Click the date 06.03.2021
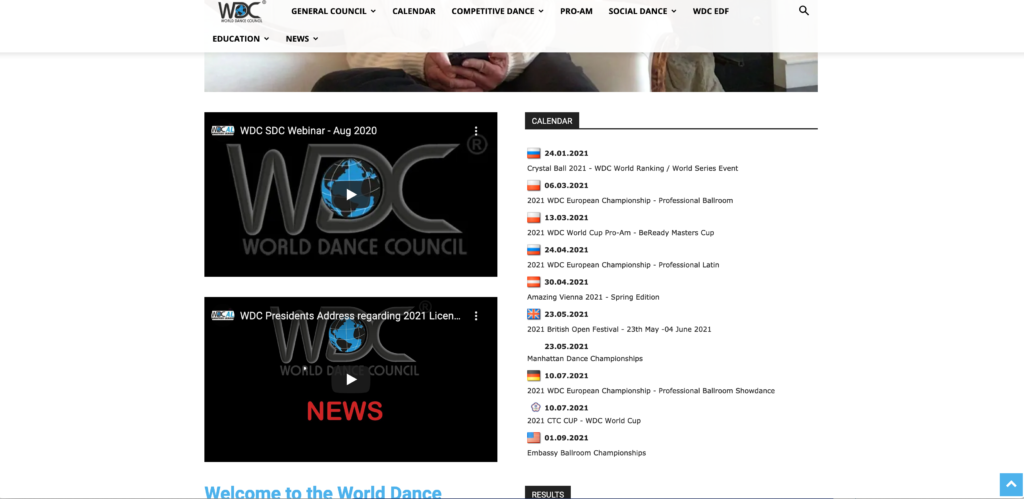Screen dimensions: 1024x499 coord(566,185)
